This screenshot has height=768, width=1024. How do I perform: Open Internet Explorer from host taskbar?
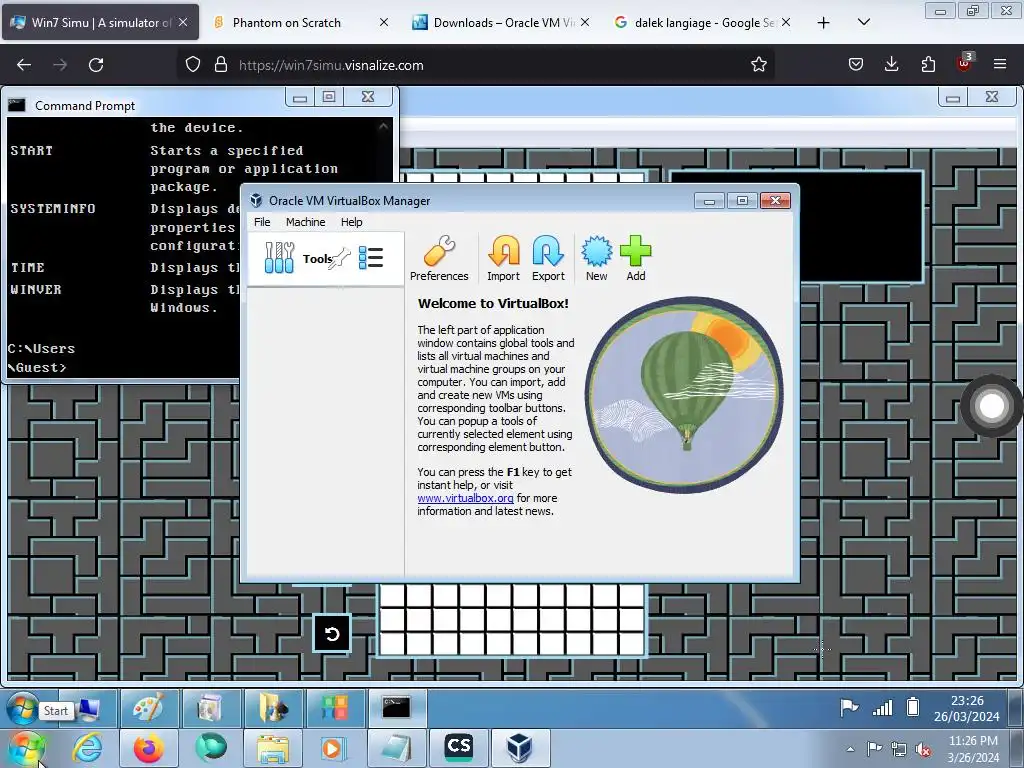(87, 748)
